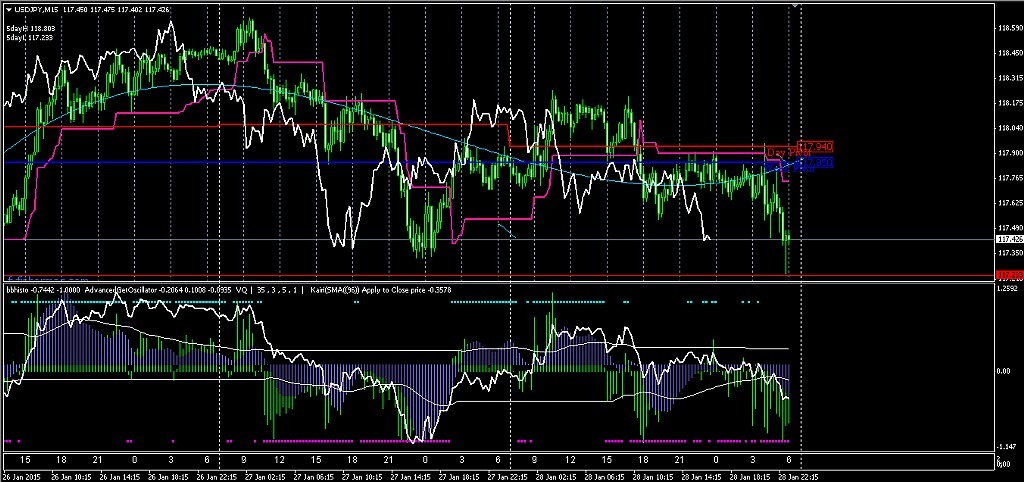Click the 5dayH 118.803 label
Screen dimensions: 1024x482
30,28
